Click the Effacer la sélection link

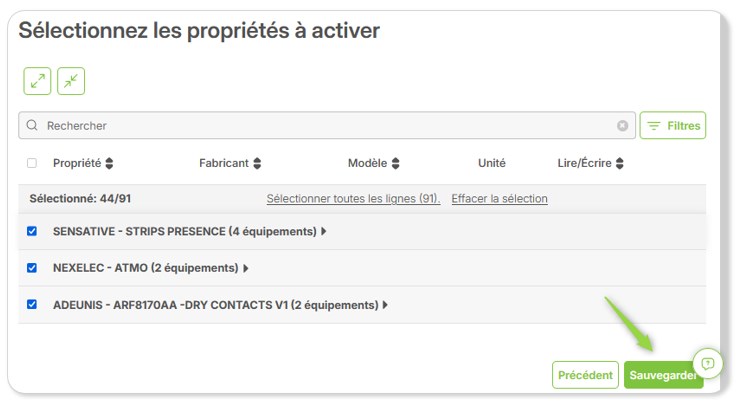[499, 199]
